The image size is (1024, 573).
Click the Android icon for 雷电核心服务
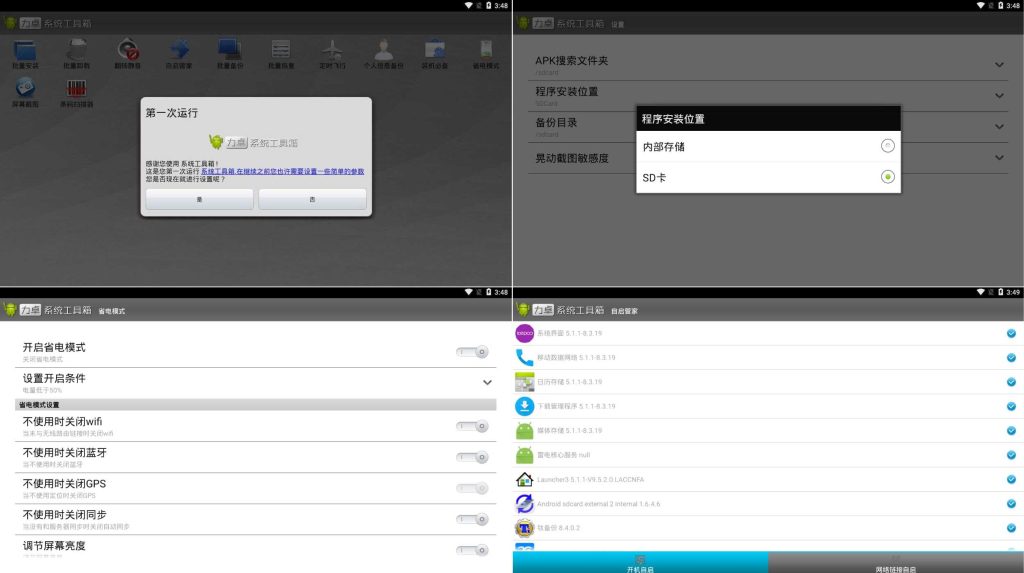(524, 455)
